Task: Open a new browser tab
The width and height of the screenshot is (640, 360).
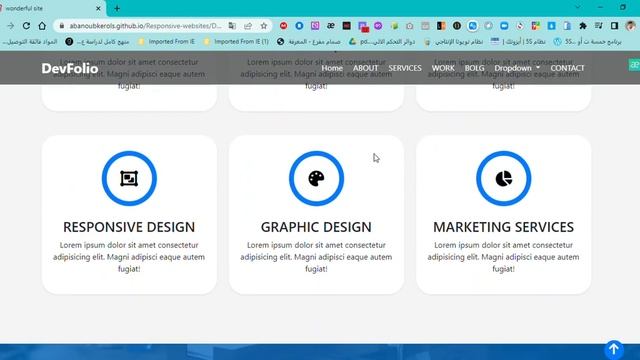Action: (x=117, y=8)
